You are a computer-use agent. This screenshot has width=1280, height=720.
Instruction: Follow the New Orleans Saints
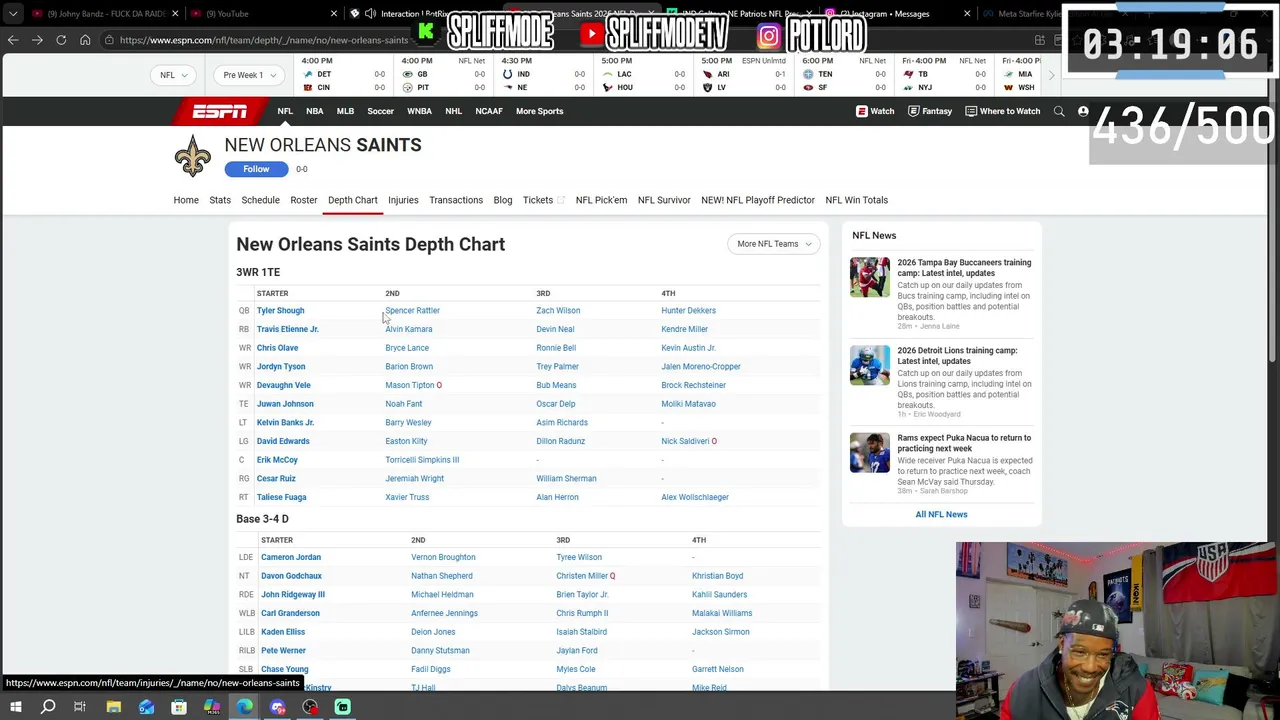coord(256,169)
